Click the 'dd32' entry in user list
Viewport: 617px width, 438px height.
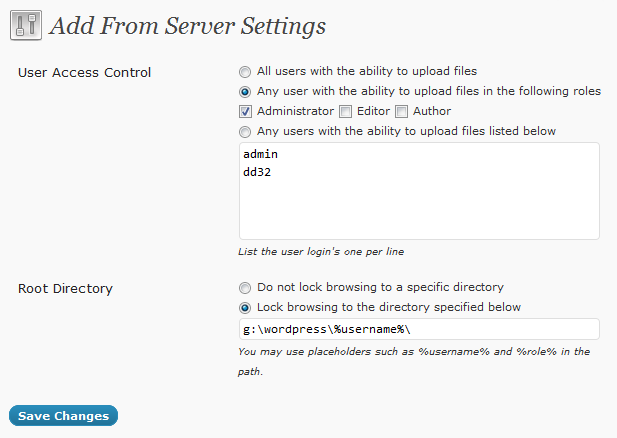[x=257, y=172]
